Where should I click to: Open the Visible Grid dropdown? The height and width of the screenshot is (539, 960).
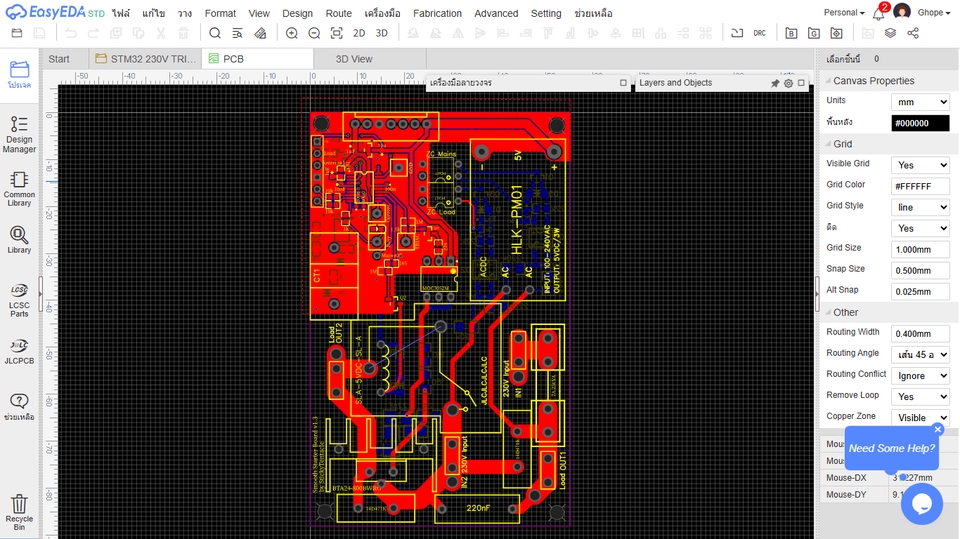[920, 165]
